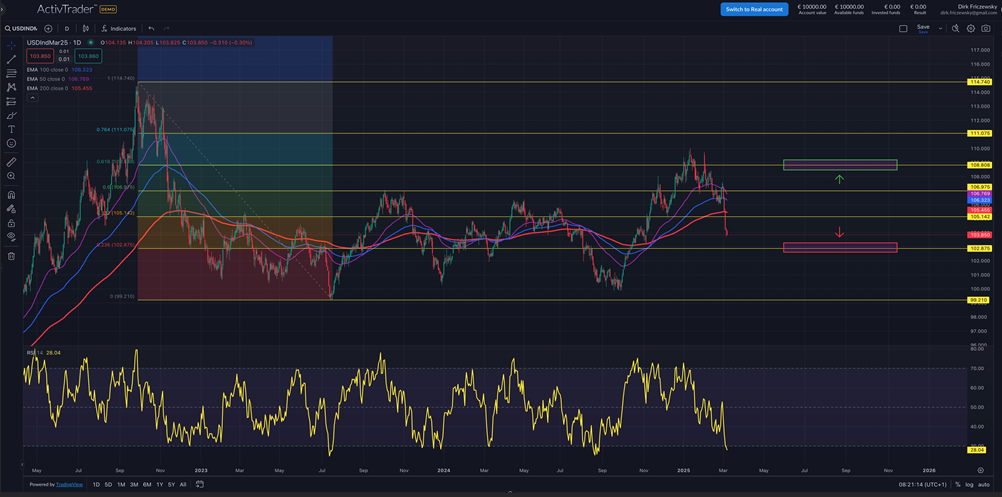1002x497 pixels.
Task: Open the Indicators menu
Action: [x=118, y=28]
